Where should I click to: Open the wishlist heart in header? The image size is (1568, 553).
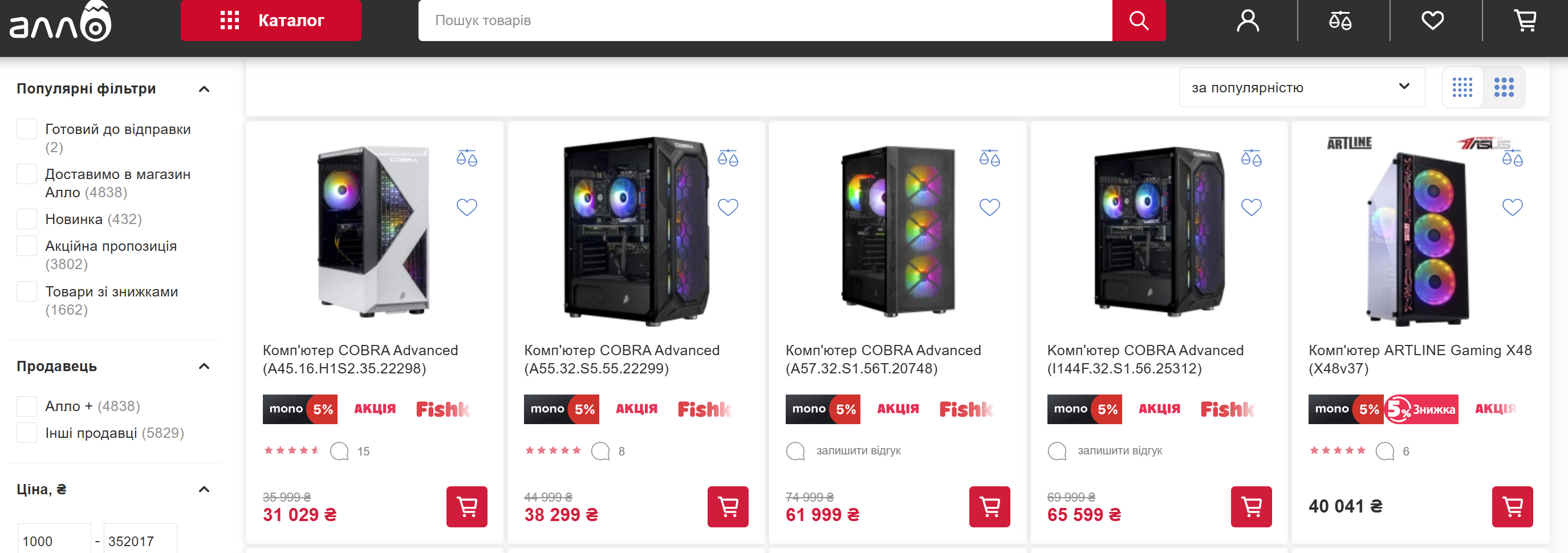click(1432, 21)
